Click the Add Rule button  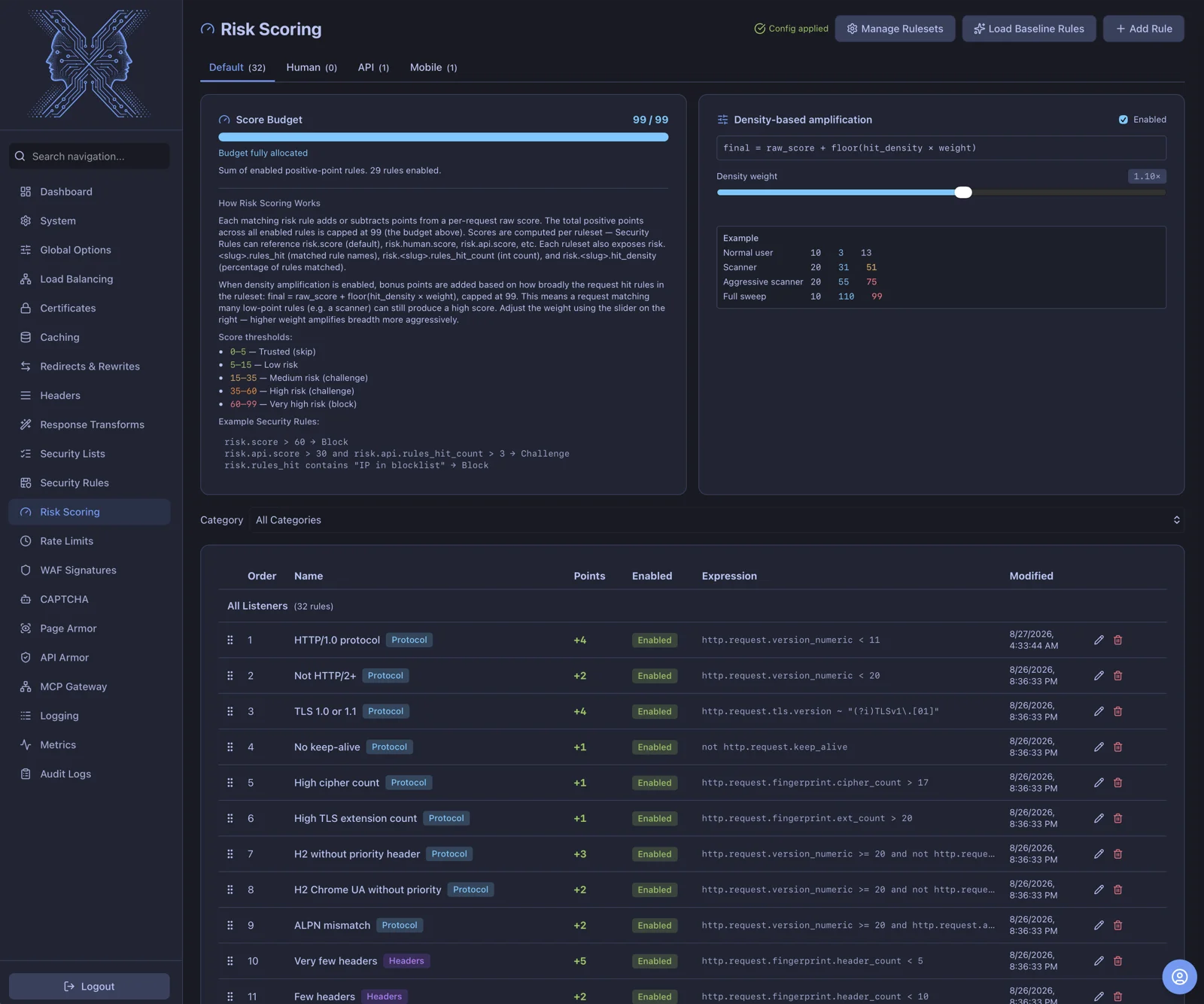tap(1143, 29)
